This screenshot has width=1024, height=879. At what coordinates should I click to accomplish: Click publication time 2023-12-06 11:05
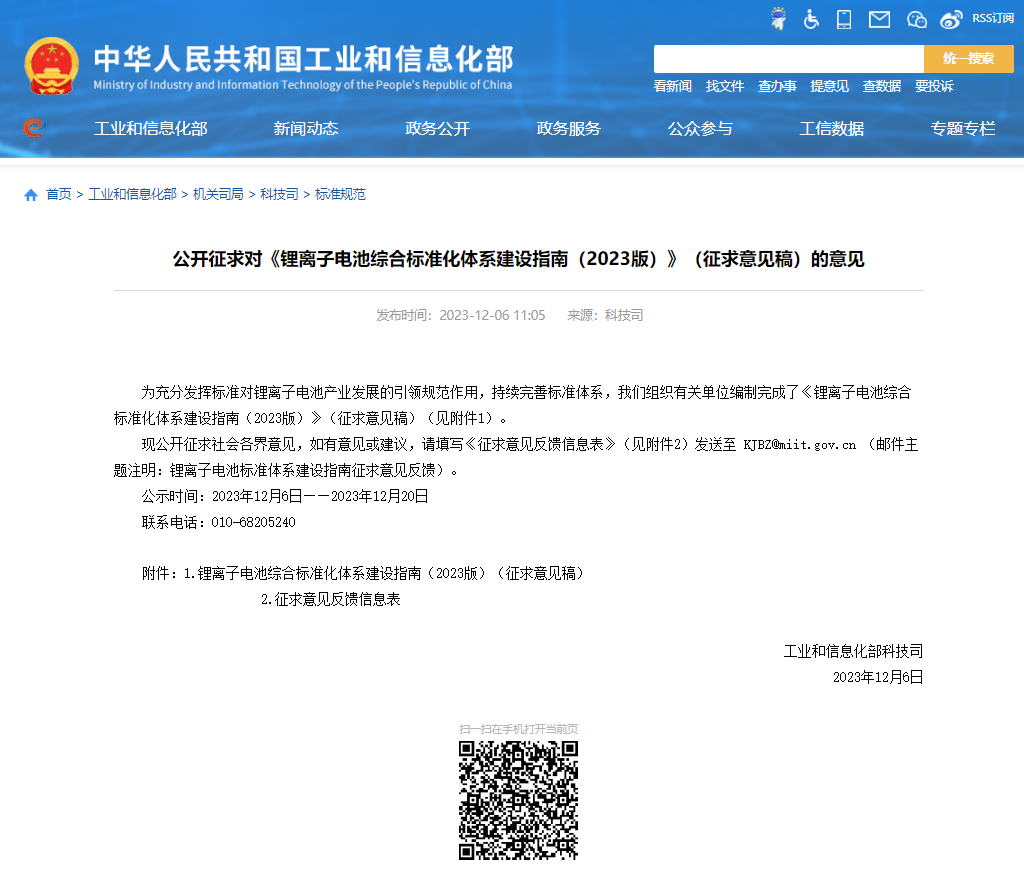click(x=492, y=315)
